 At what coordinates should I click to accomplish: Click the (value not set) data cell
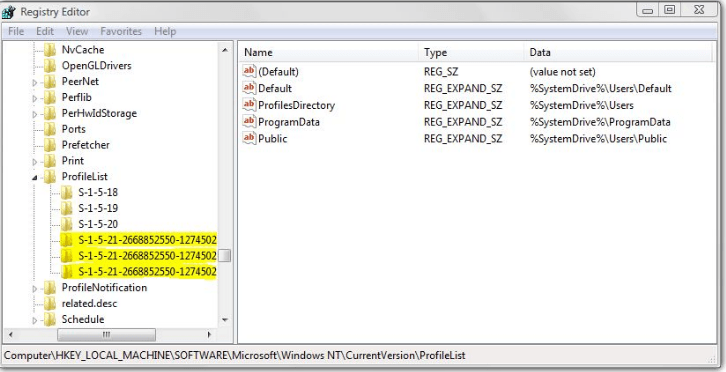pos(563,72)
